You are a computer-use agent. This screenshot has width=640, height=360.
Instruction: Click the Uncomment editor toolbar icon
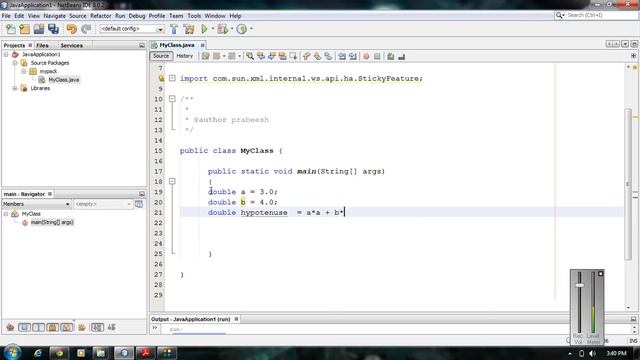click(x=402, y=56)
